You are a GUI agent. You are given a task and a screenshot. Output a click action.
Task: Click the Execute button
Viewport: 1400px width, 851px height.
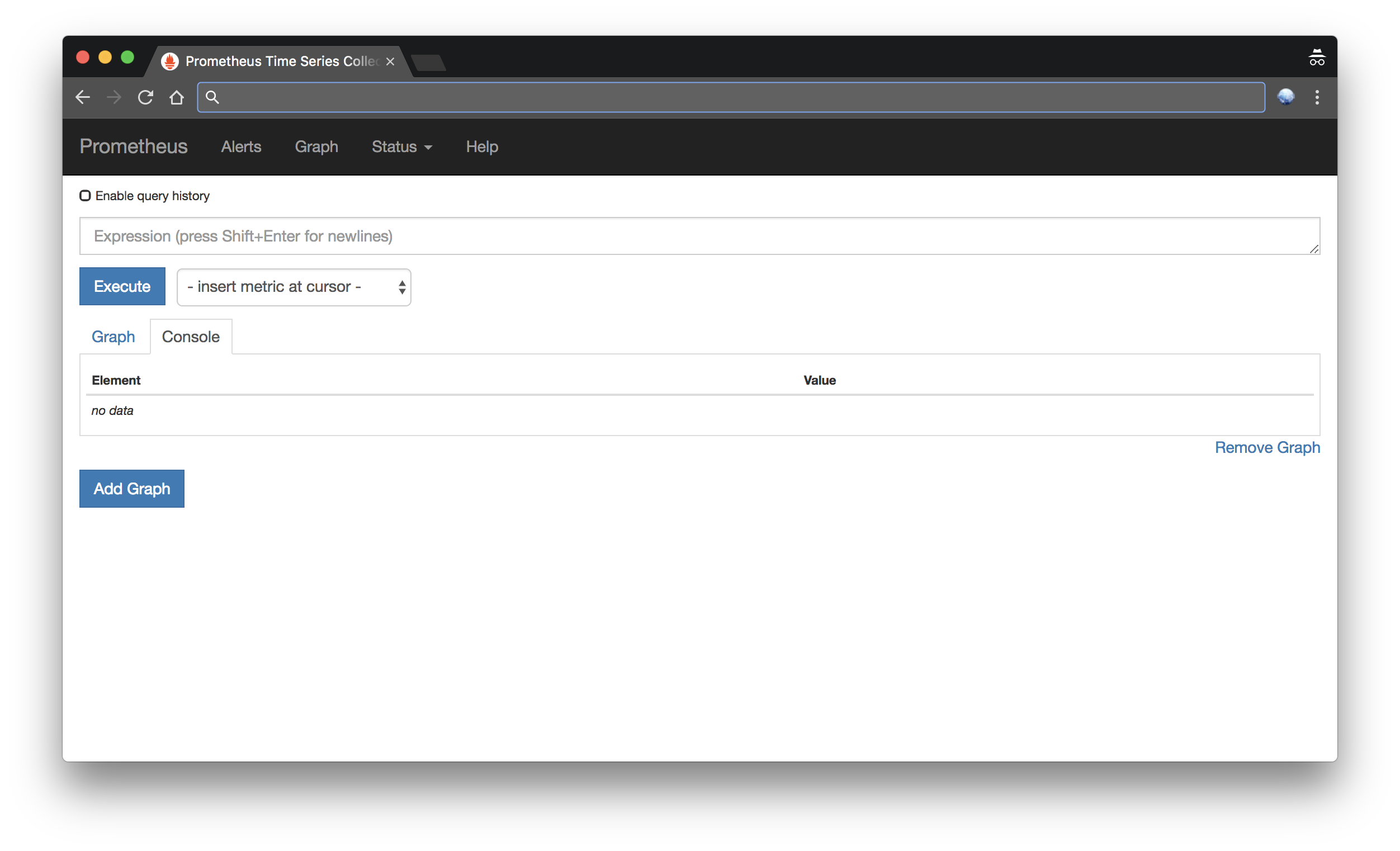coord(121,286)
